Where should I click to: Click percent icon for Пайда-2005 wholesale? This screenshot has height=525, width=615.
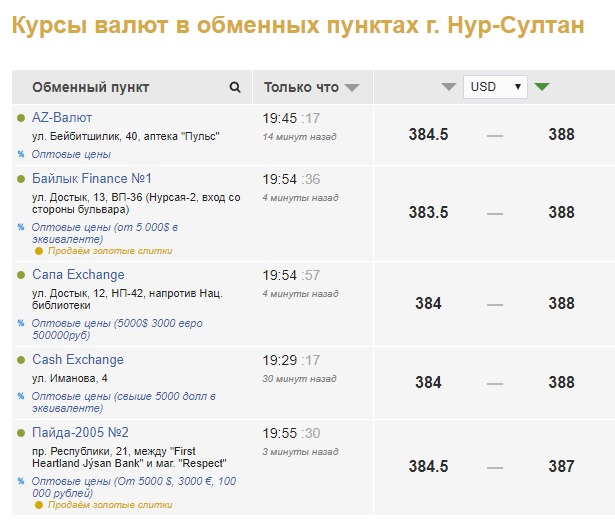pyautogui.click(x=21, y=481)
